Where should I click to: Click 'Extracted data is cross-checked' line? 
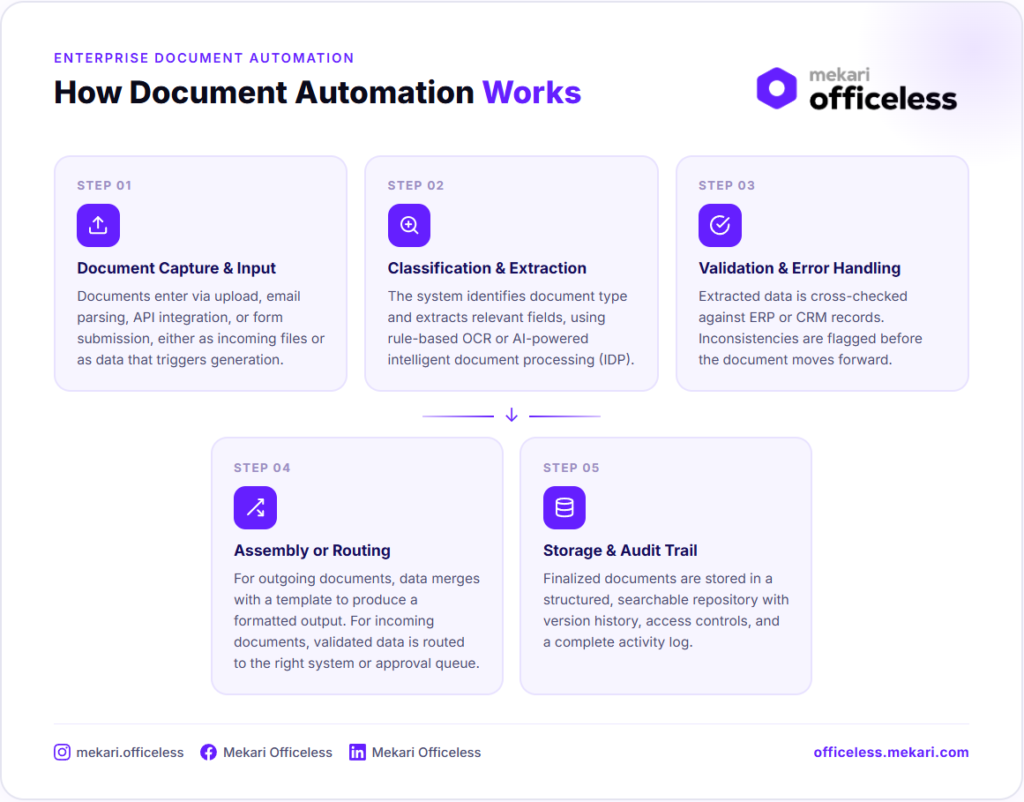click(x=803, y=297)
